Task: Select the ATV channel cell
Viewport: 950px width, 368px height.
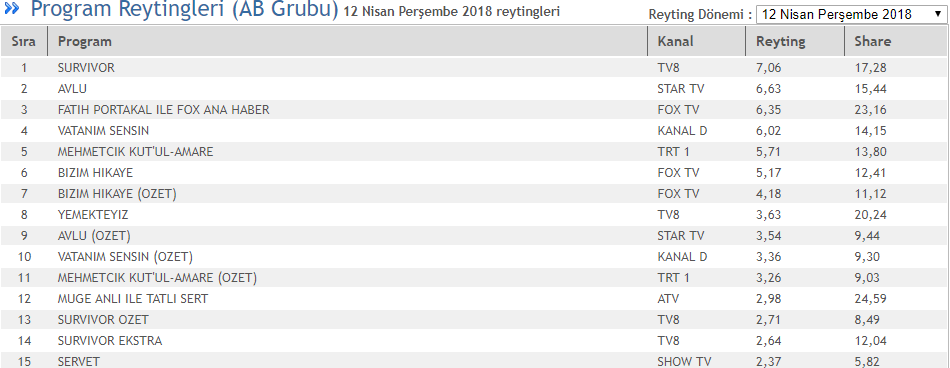Action: 668,298
